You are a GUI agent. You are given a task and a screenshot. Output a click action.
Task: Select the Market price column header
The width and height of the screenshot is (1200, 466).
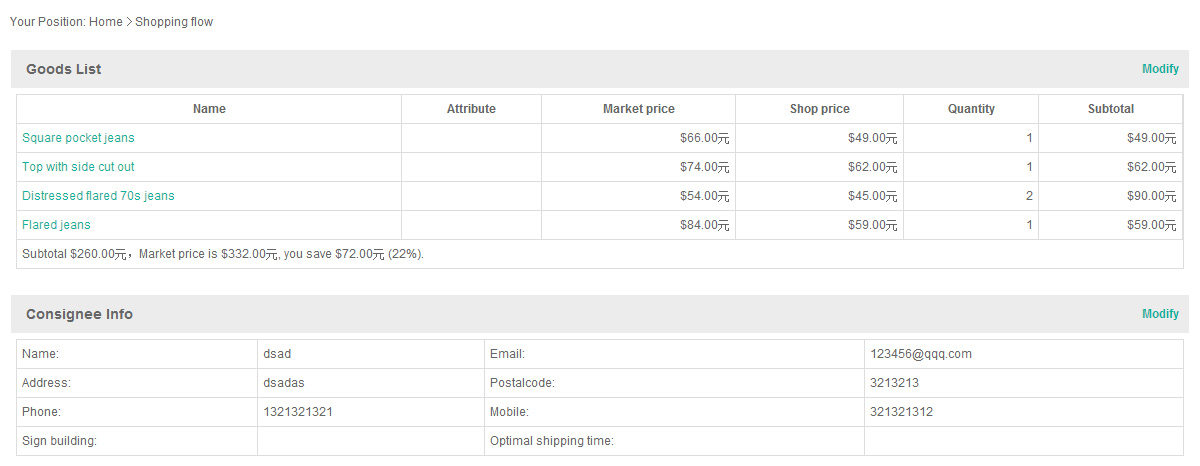639,109
